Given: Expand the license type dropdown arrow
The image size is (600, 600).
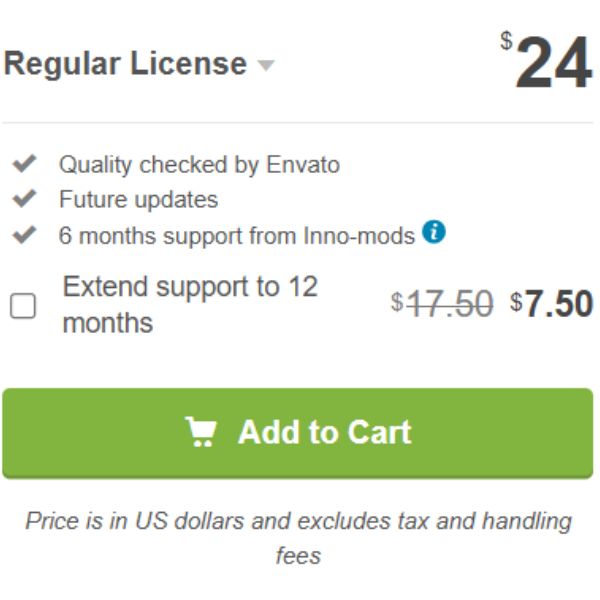Looking at the screenshot, I should click(266, 65).
